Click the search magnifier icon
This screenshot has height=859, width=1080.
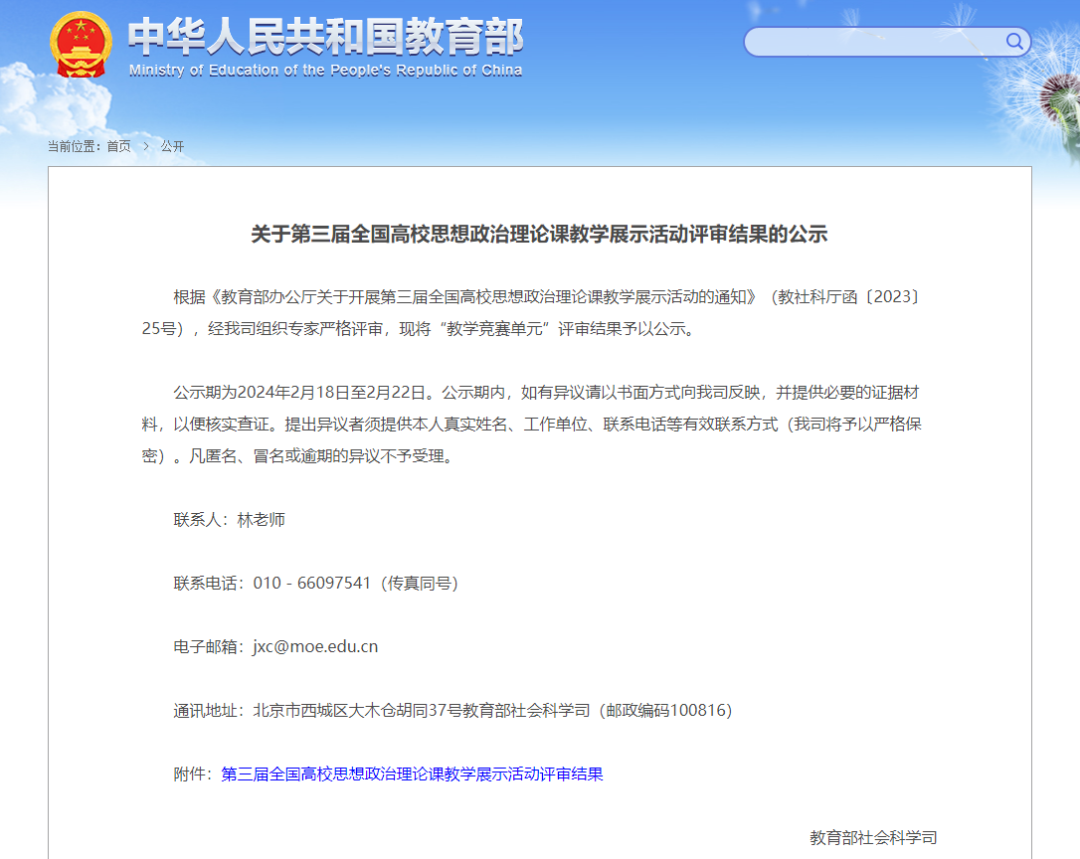pos(1013,42)
